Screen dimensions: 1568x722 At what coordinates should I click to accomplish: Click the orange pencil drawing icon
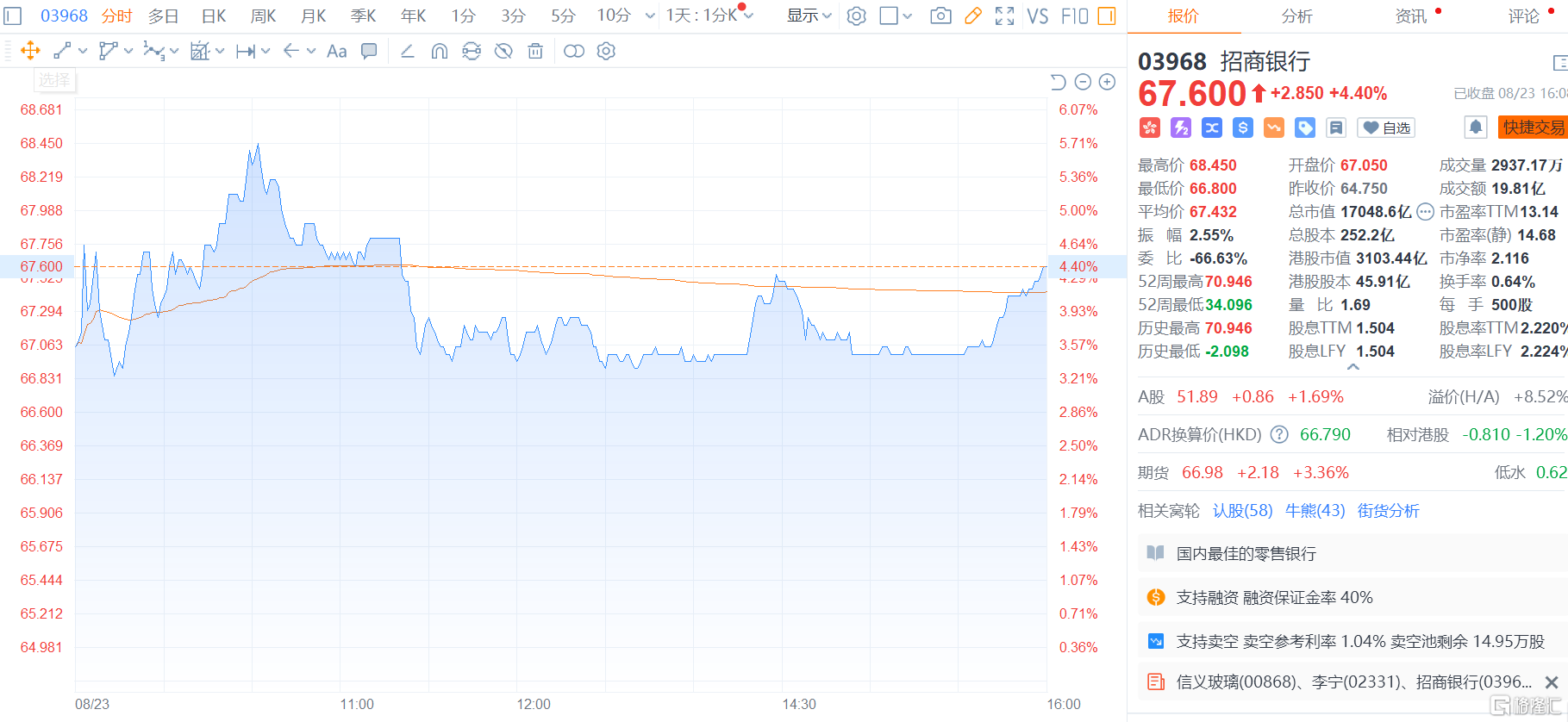[973, 16]
